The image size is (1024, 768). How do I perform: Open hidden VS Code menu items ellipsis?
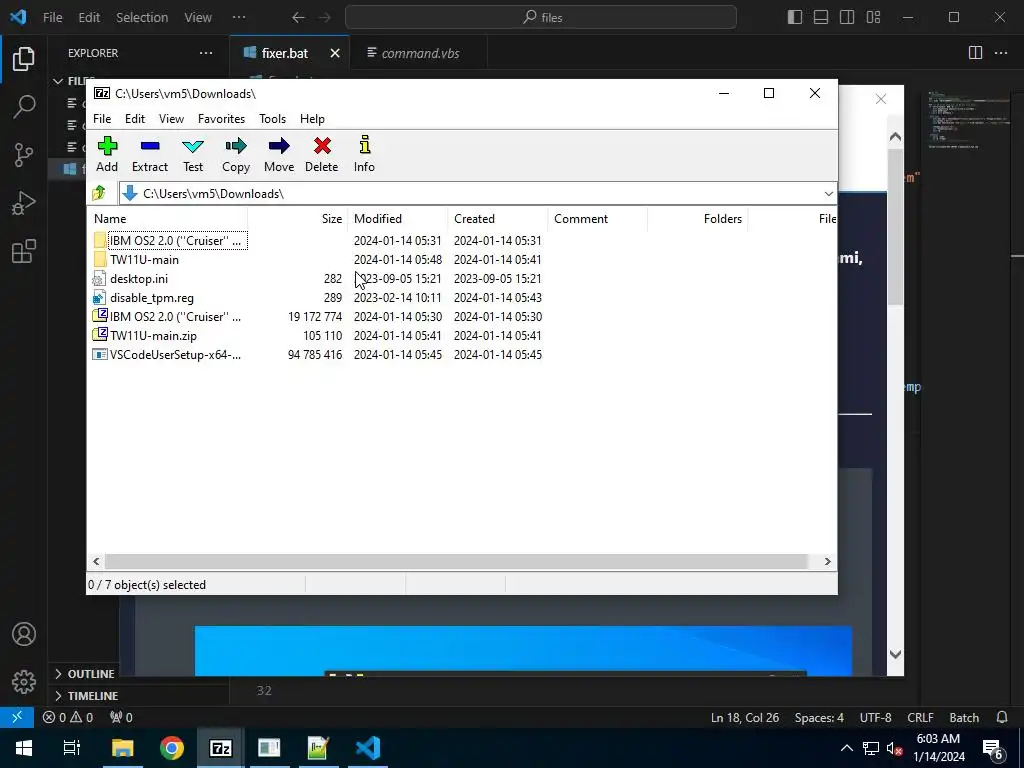pos(239,18)
